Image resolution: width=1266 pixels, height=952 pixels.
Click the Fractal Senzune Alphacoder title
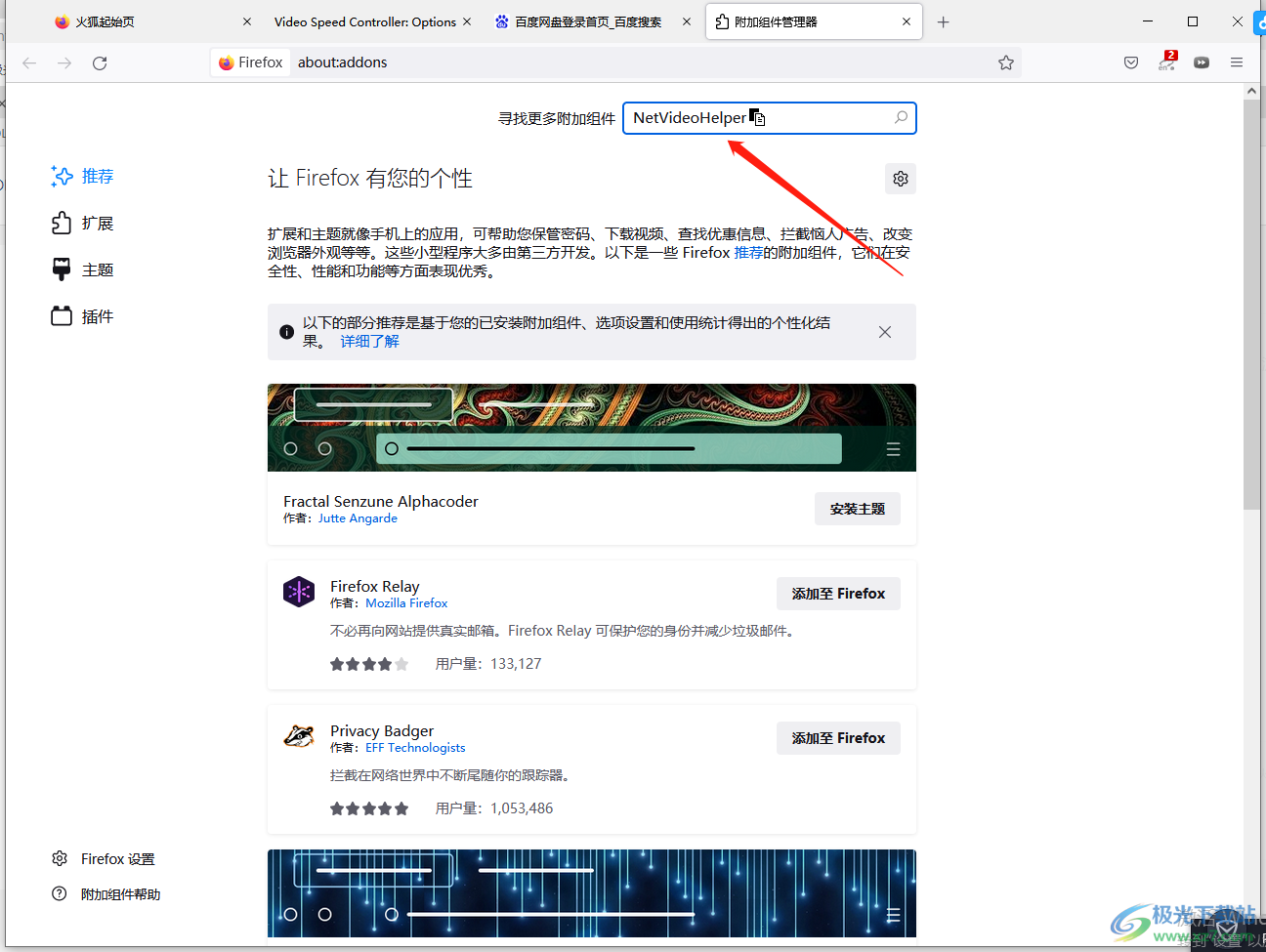coord(381,501)
